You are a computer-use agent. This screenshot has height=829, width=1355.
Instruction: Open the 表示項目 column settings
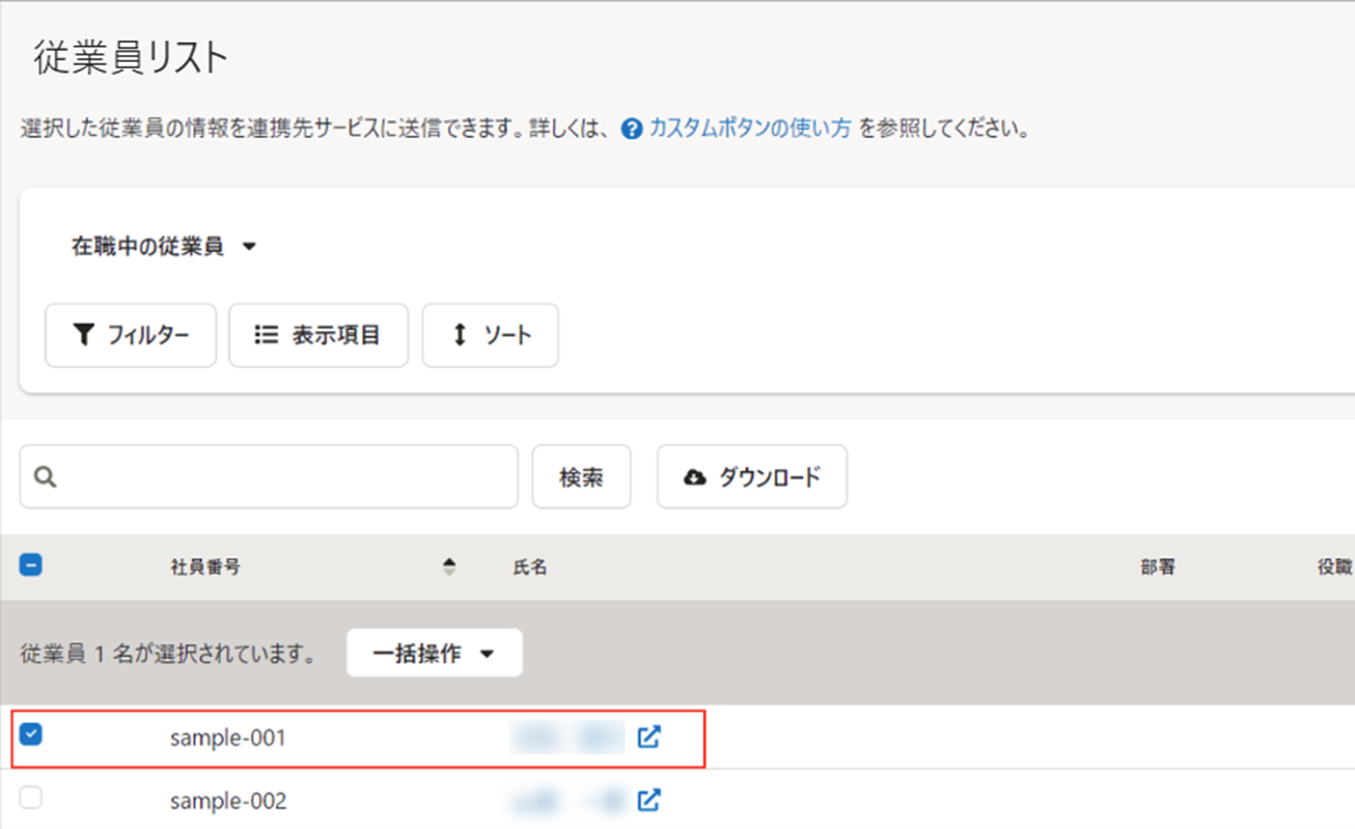318,335
